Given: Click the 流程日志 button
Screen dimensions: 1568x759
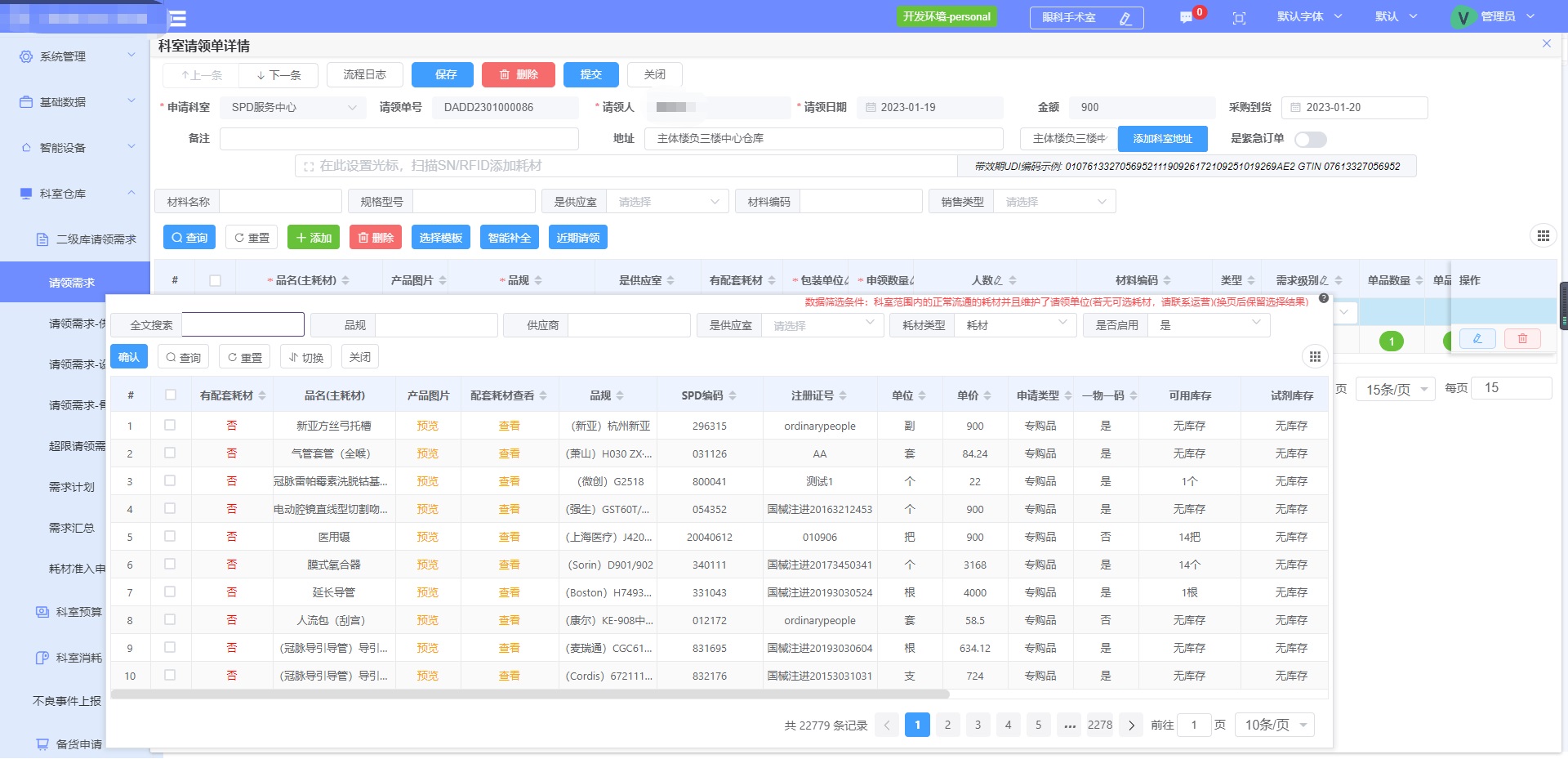Looking at the screenshot, I should [x=364, y=74].
